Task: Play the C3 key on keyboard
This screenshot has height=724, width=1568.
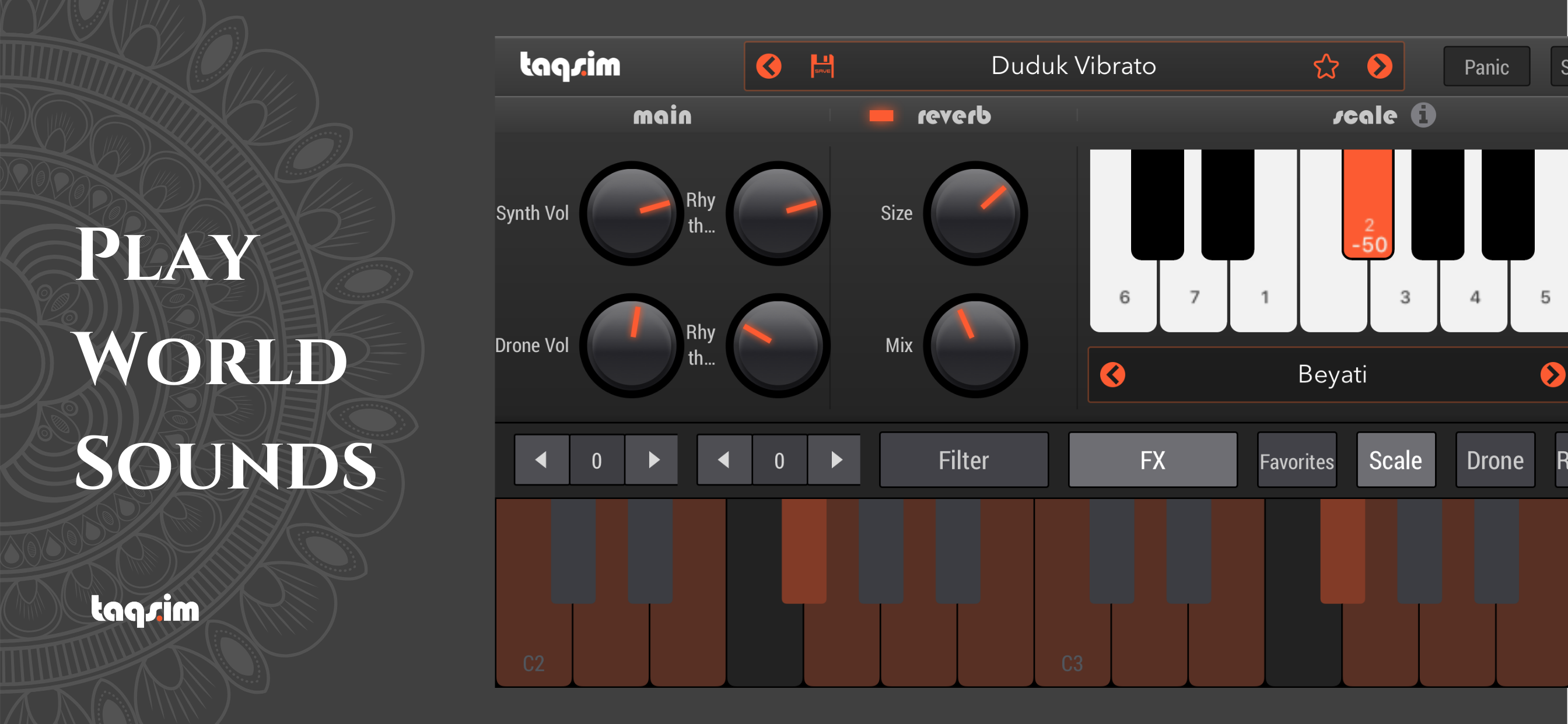Action: 1073,645
